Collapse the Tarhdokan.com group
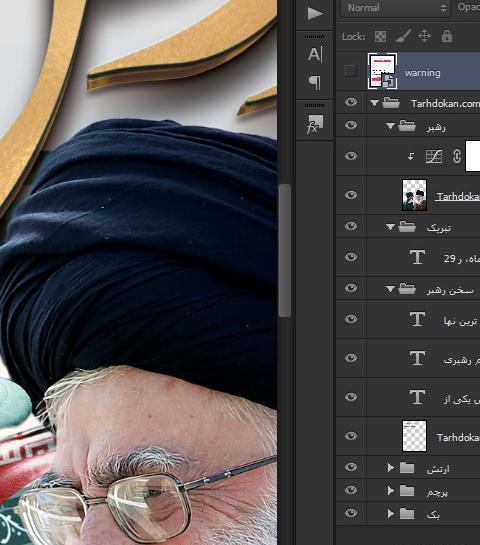Viewport: 480px width, 545px height. tap(374, 103)
